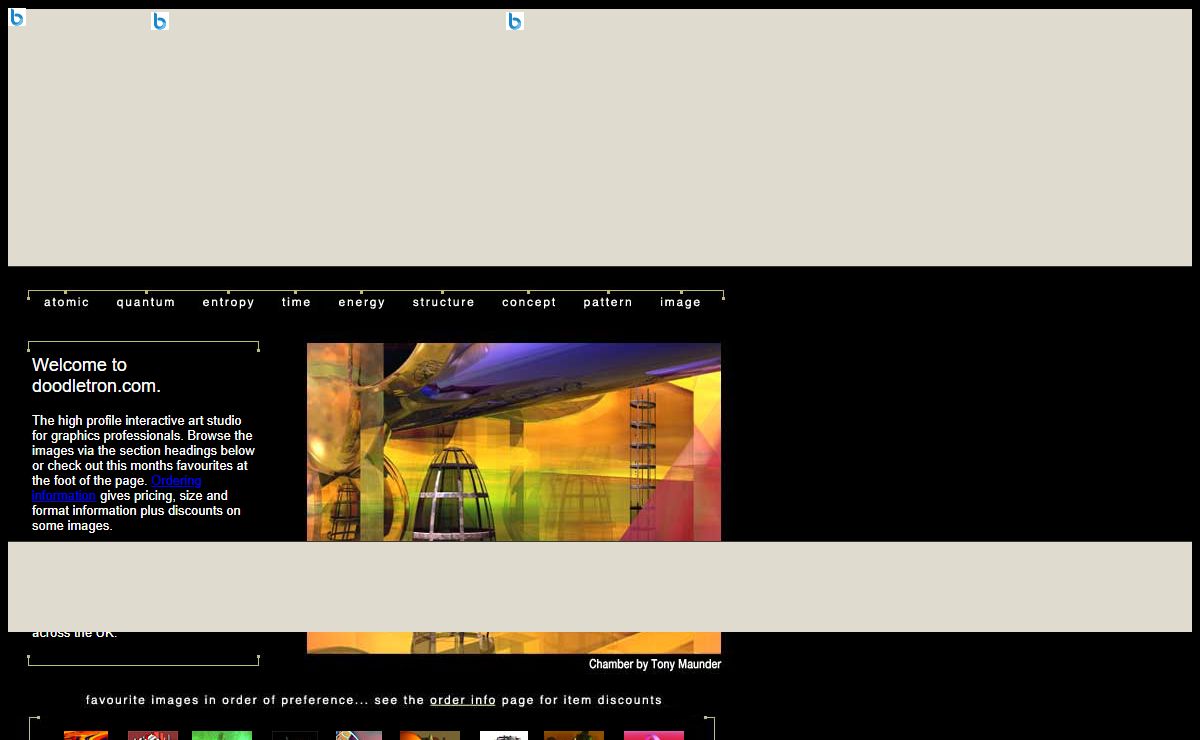Browse the pattern section
This screenshot has width=1200, height=740.
tap(608, 302)
